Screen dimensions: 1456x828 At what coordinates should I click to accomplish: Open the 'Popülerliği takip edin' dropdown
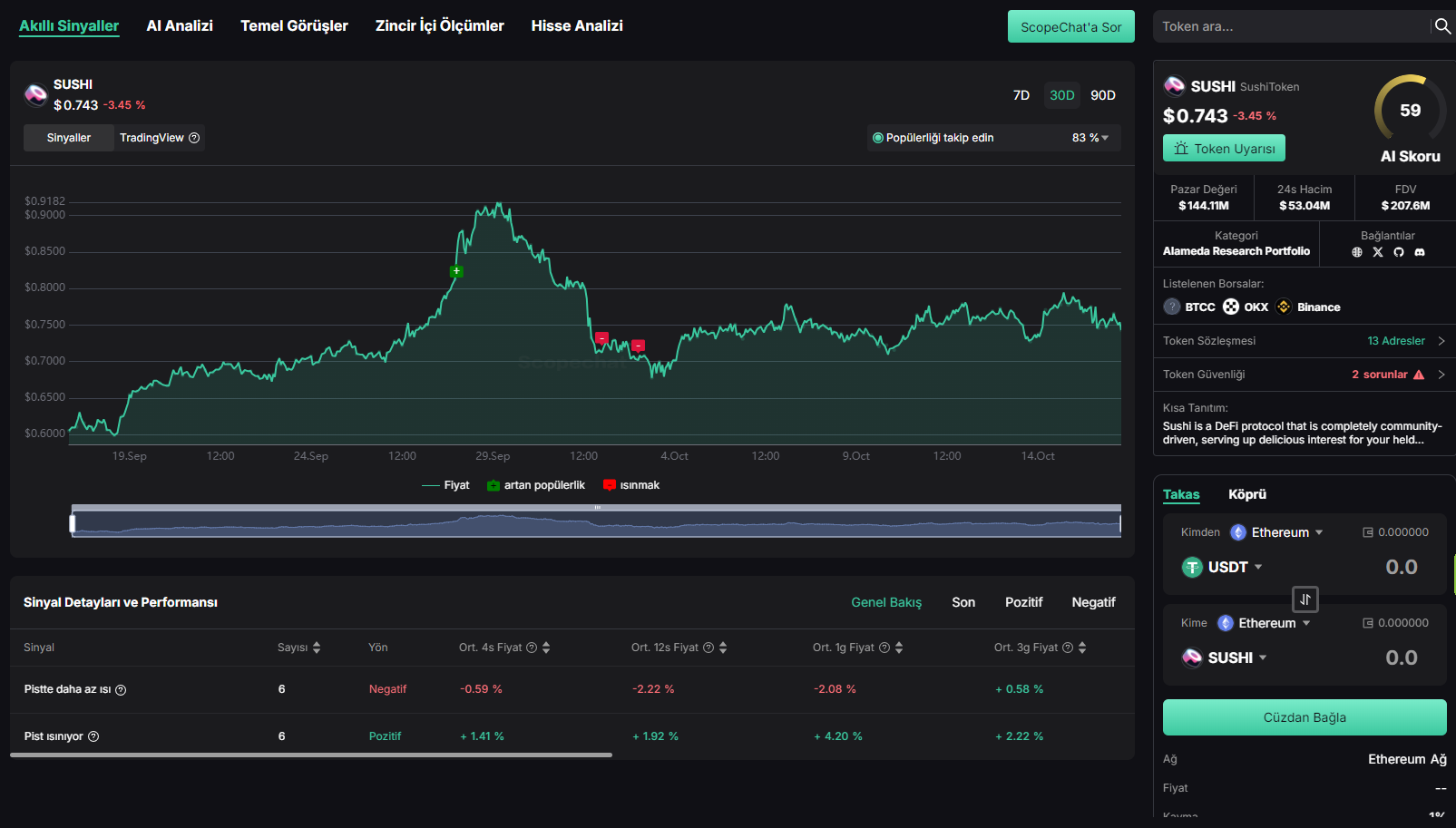(994, 138)
